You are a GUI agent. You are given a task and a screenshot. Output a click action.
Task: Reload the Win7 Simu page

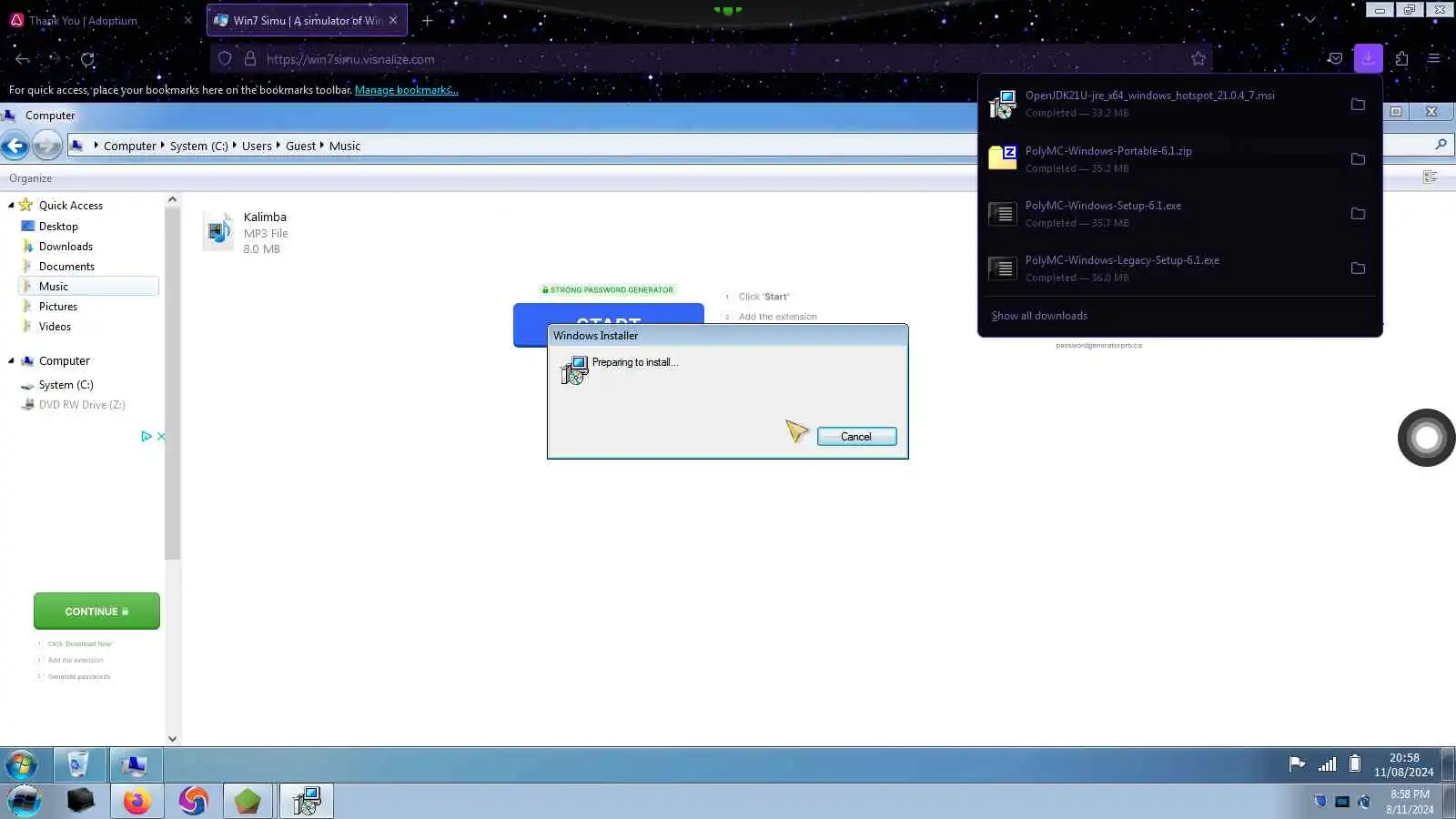[87, 59]
